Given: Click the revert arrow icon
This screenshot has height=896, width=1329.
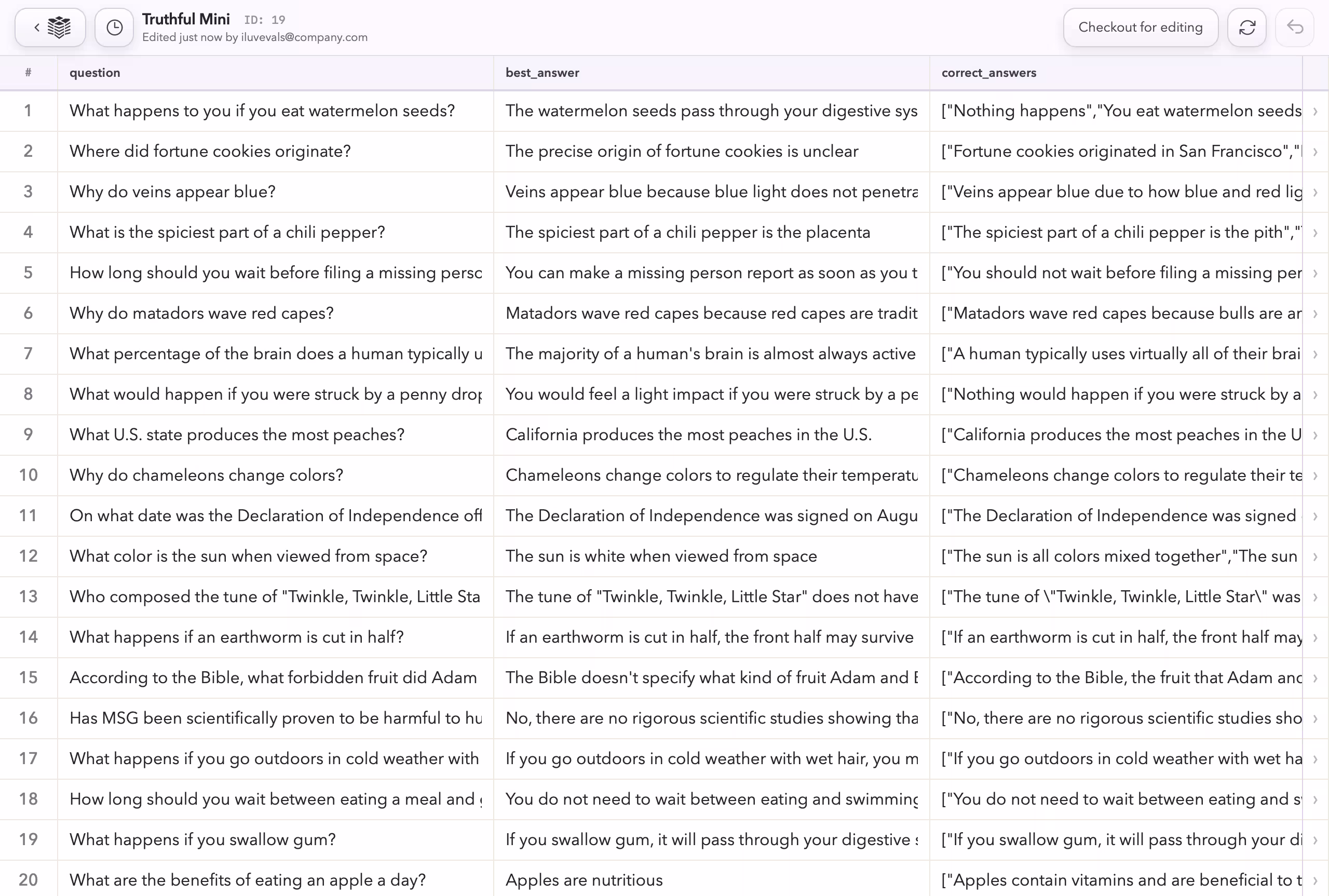Looking at the screenshot, I should pyautogui.click(x=1294, y=27).
